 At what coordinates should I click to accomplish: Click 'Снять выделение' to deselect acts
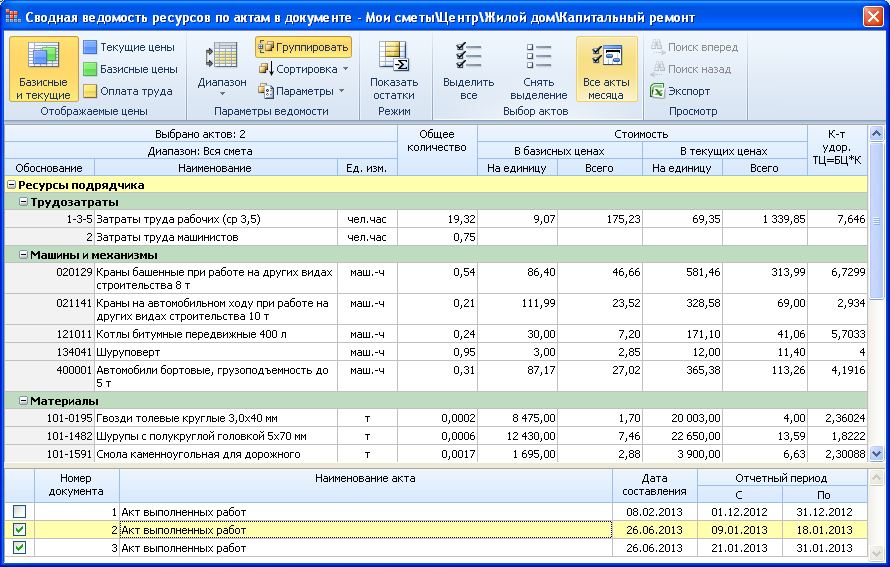(x=538, y=69)
